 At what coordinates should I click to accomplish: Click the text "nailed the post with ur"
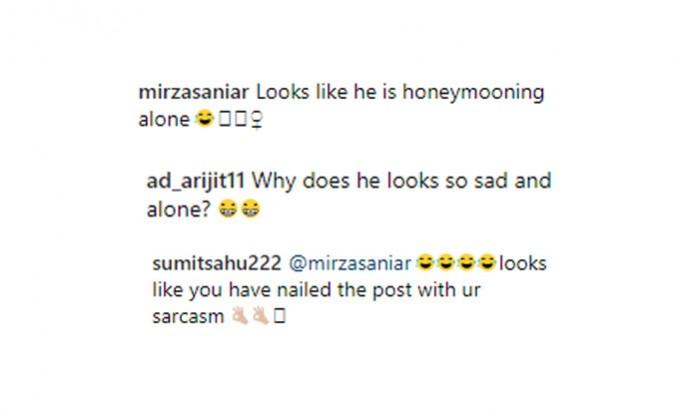[x=379, y=290]
